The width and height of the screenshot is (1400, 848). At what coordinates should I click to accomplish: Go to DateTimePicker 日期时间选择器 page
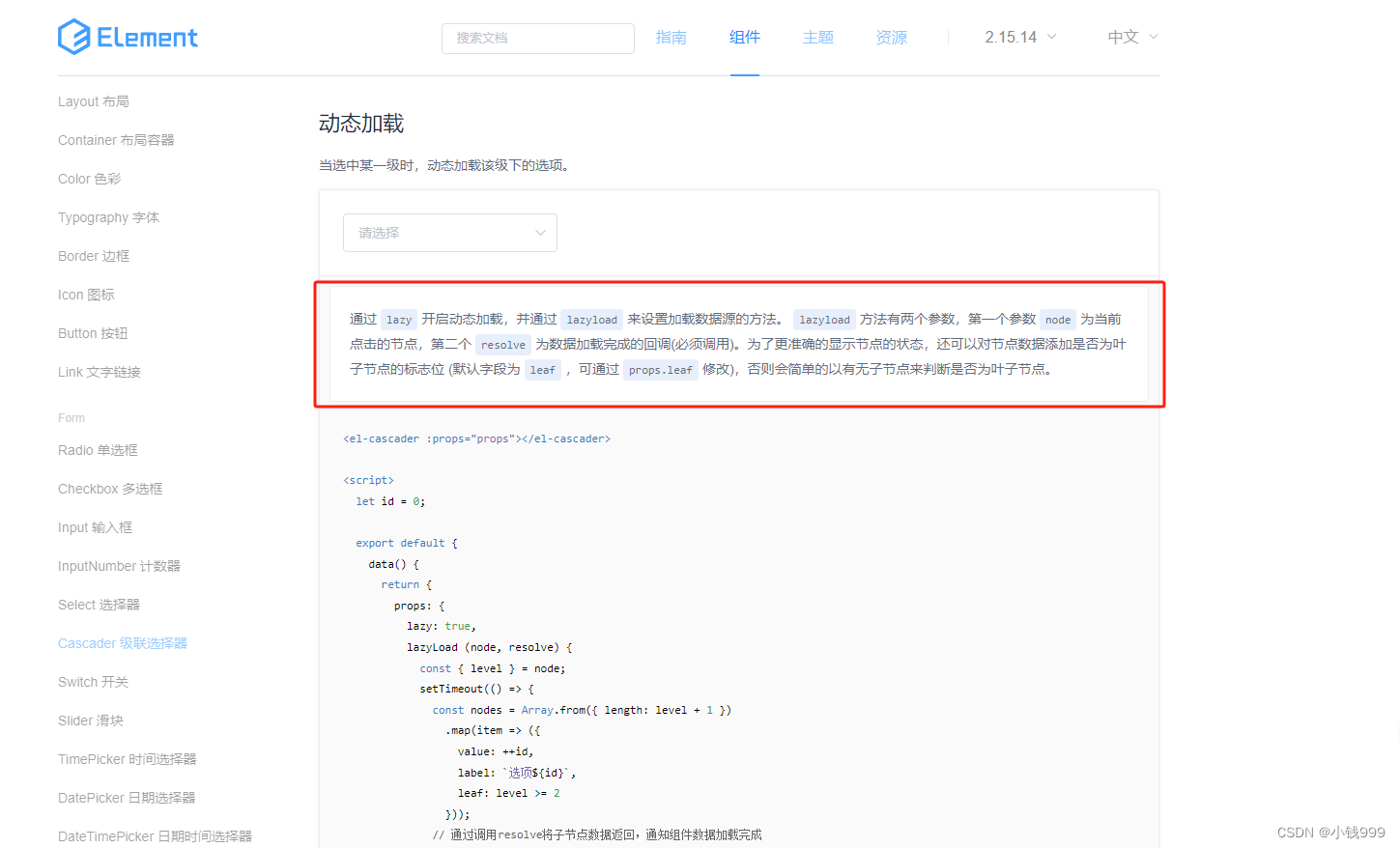155,836
